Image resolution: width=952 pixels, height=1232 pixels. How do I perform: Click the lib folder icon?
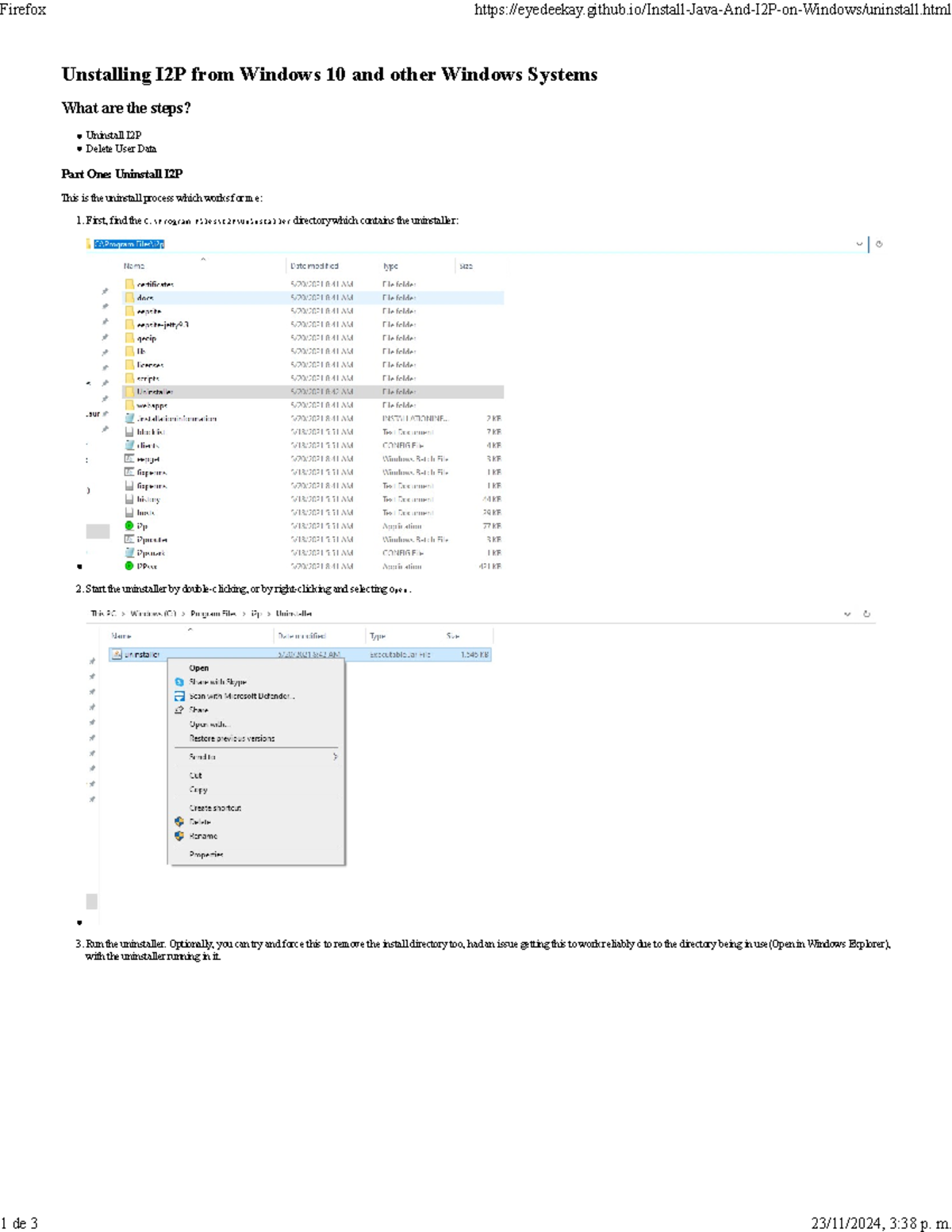click(129, 351)
